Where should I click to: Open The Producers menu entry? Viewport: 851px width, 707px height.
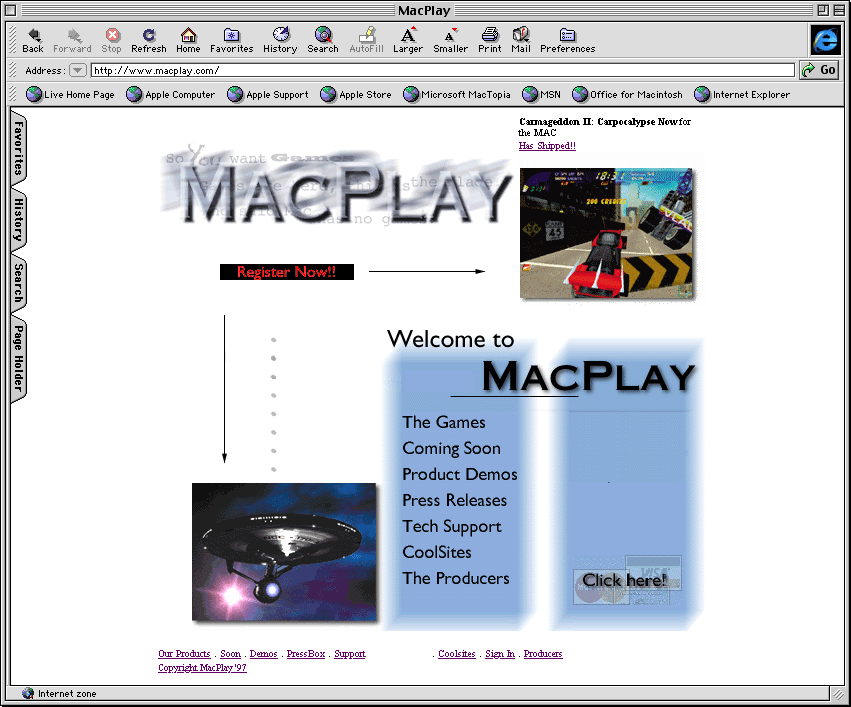(x=456, y=578)
